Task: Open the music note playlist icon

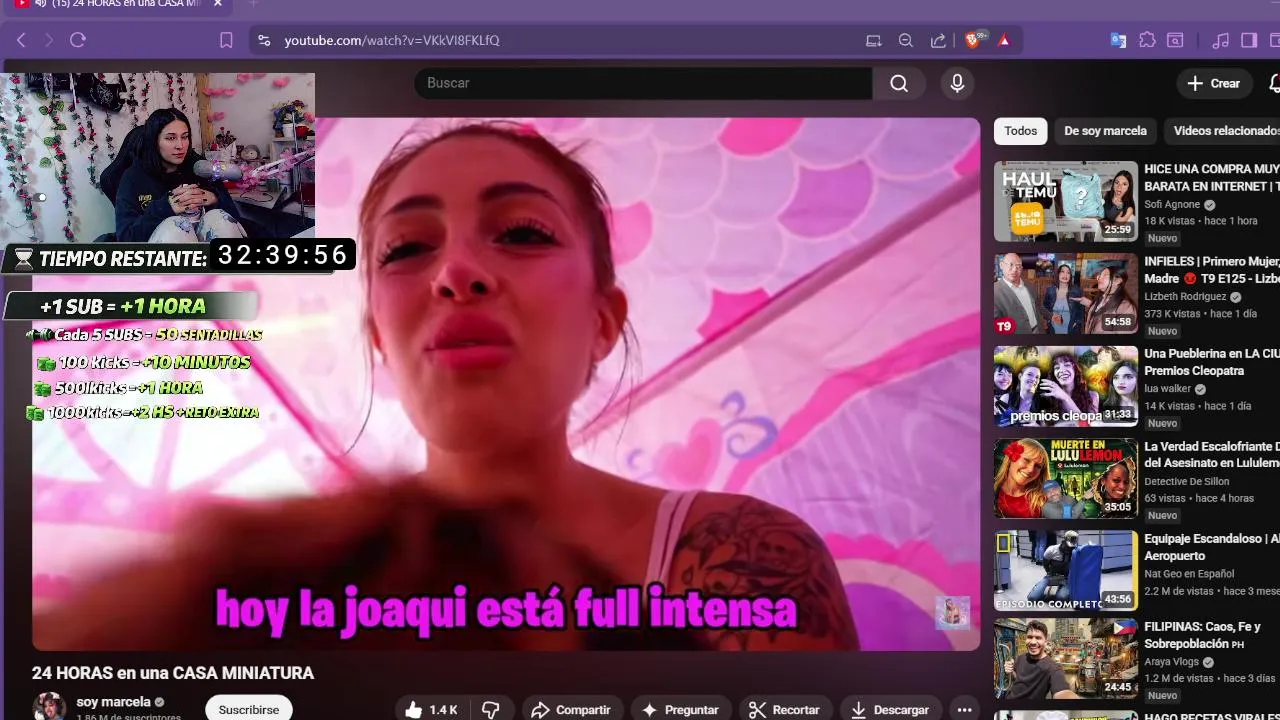Action: tap(1220, 40)
